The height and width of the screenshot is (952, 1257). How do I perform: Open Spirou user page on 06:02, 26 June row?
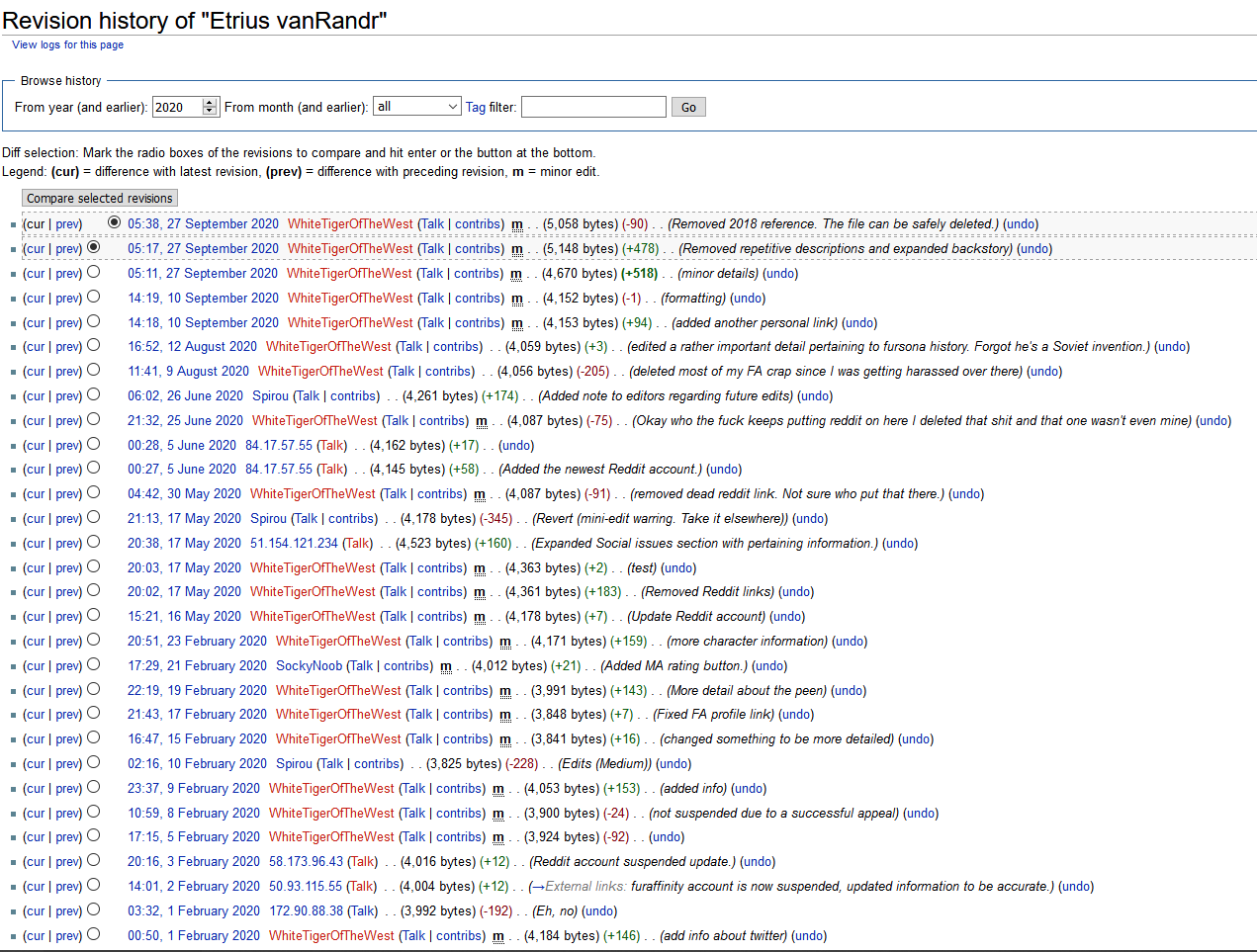[x=271, y=396]
